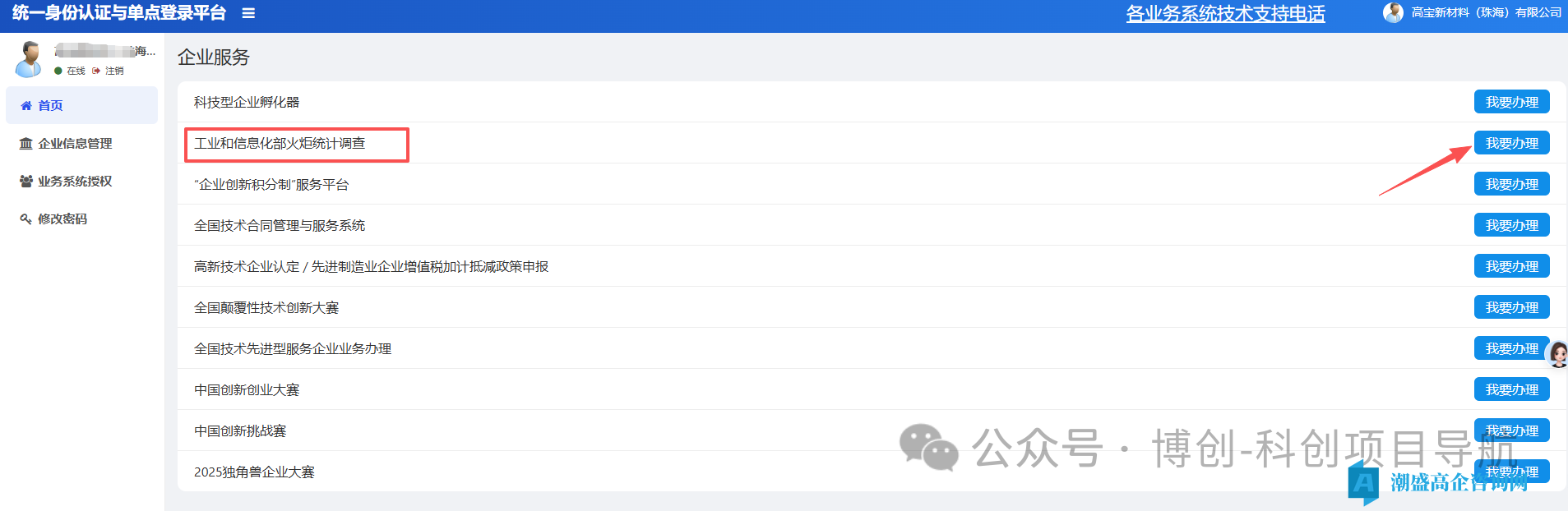Click 我要办理 for 工业和信息化部火炬统计调查

(1511, 143)
